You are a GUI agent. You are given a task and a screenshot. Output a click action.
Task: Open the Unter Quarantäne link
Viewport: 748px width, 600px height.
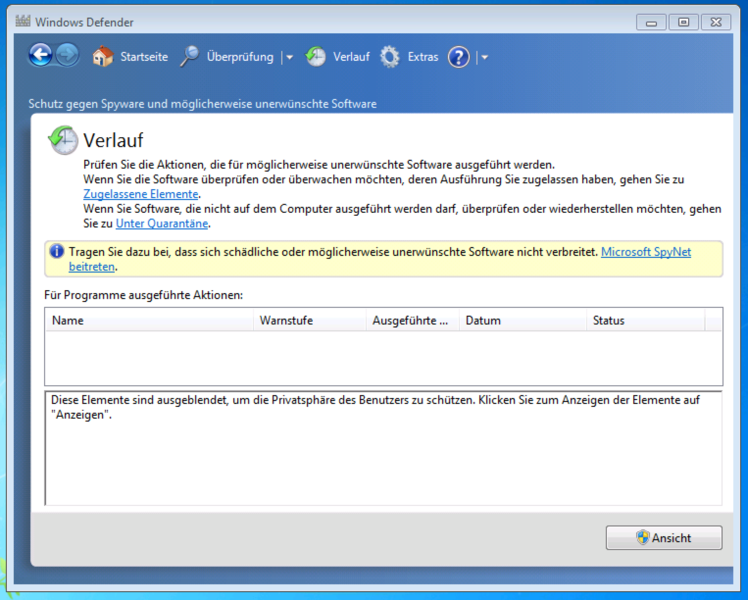point(162,224)
